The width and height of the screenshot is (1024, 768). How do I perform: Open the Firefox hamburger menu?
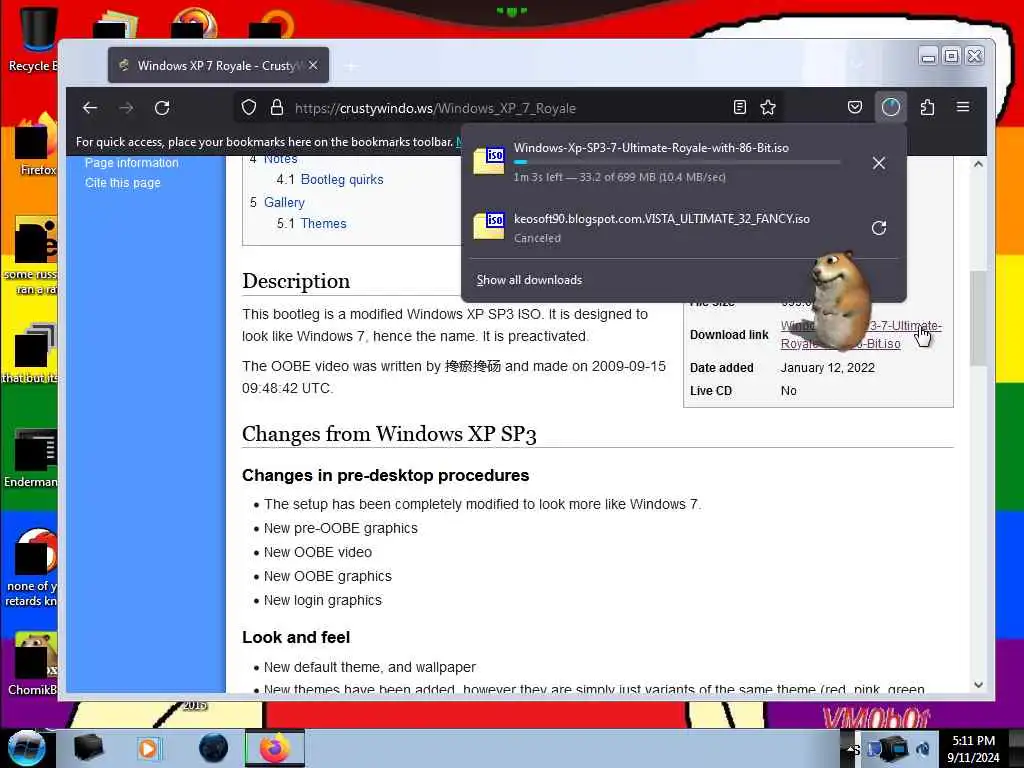963,107
